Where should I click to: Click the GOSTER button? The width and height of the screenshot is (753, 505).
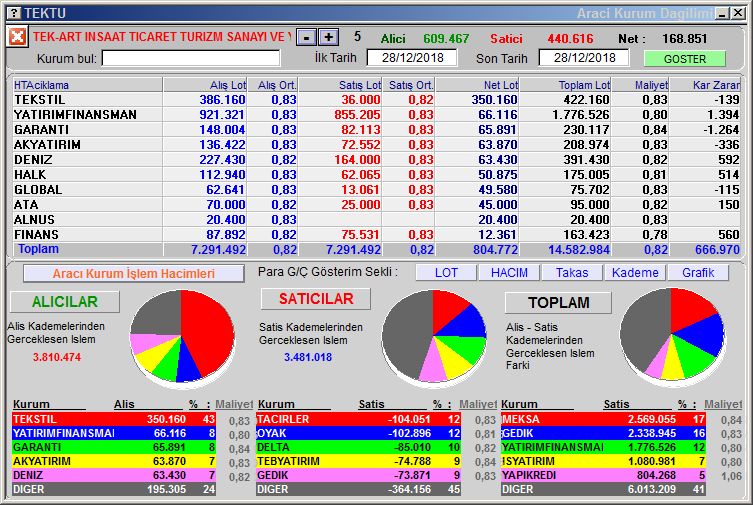(684, 59)
